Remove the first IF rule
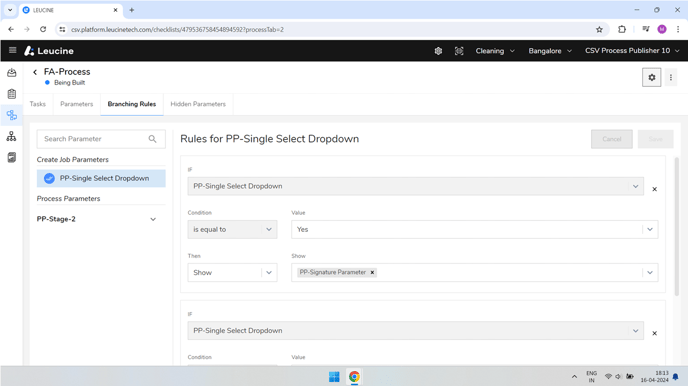This screenshot has width=688, height=386. pos(654,189)
